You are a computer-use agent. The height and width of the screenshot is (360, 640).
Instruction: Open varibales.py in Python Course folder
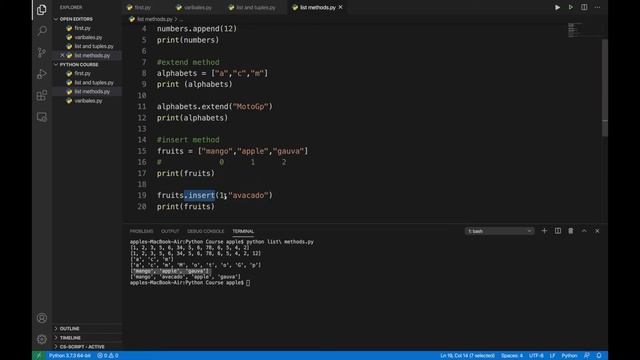[x=87, y=100]
